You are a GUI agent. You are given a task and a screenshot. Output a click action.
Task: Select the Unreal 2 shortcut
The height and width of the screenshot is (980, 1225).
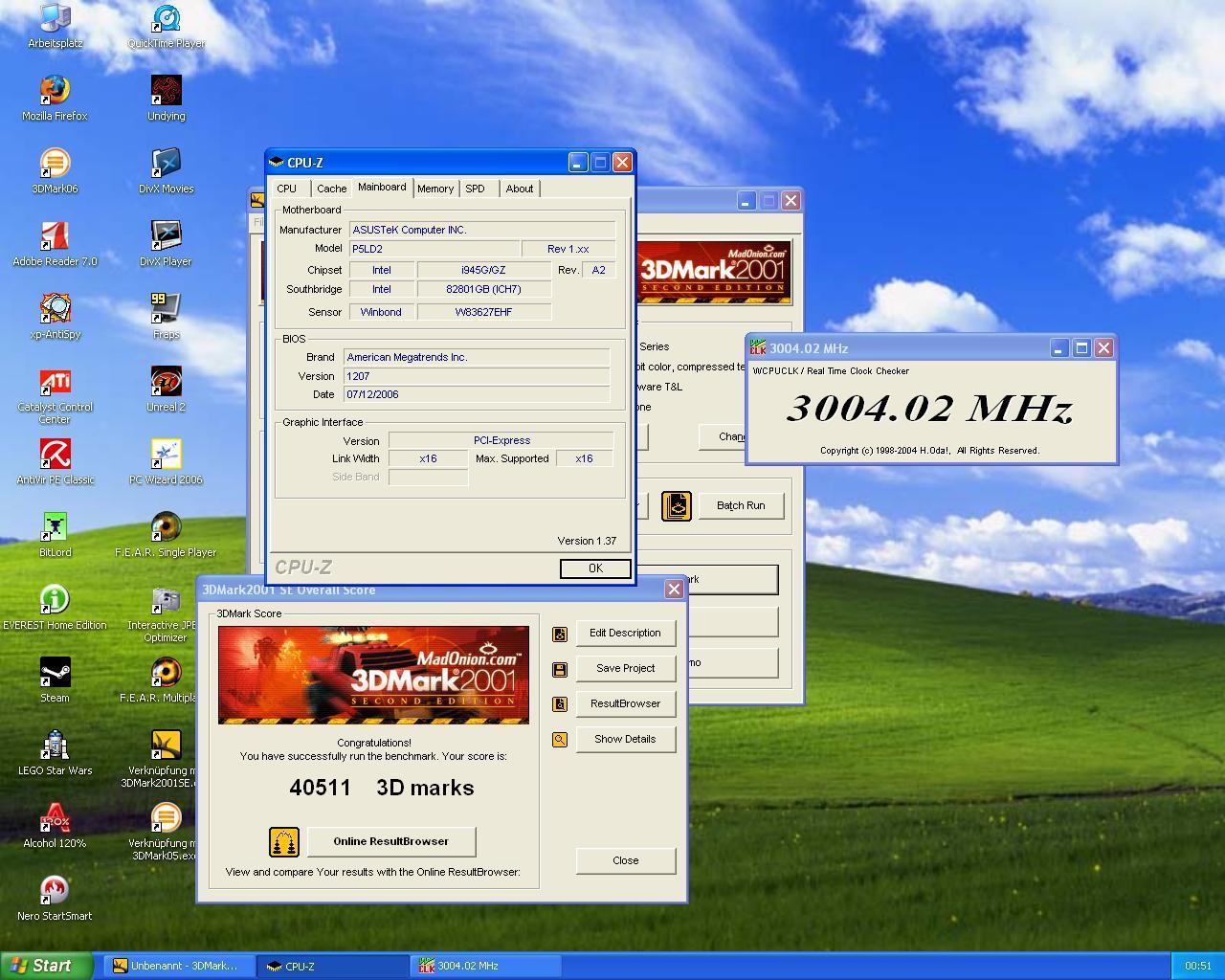pyautogui.click(x=166, y=390)
